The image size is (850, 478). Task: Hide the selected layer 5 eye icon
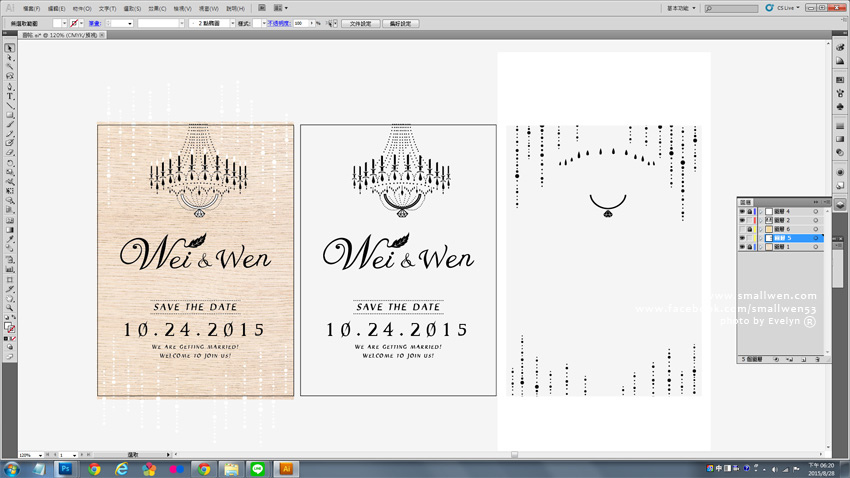pyautogui.click(x=742, y=238)
